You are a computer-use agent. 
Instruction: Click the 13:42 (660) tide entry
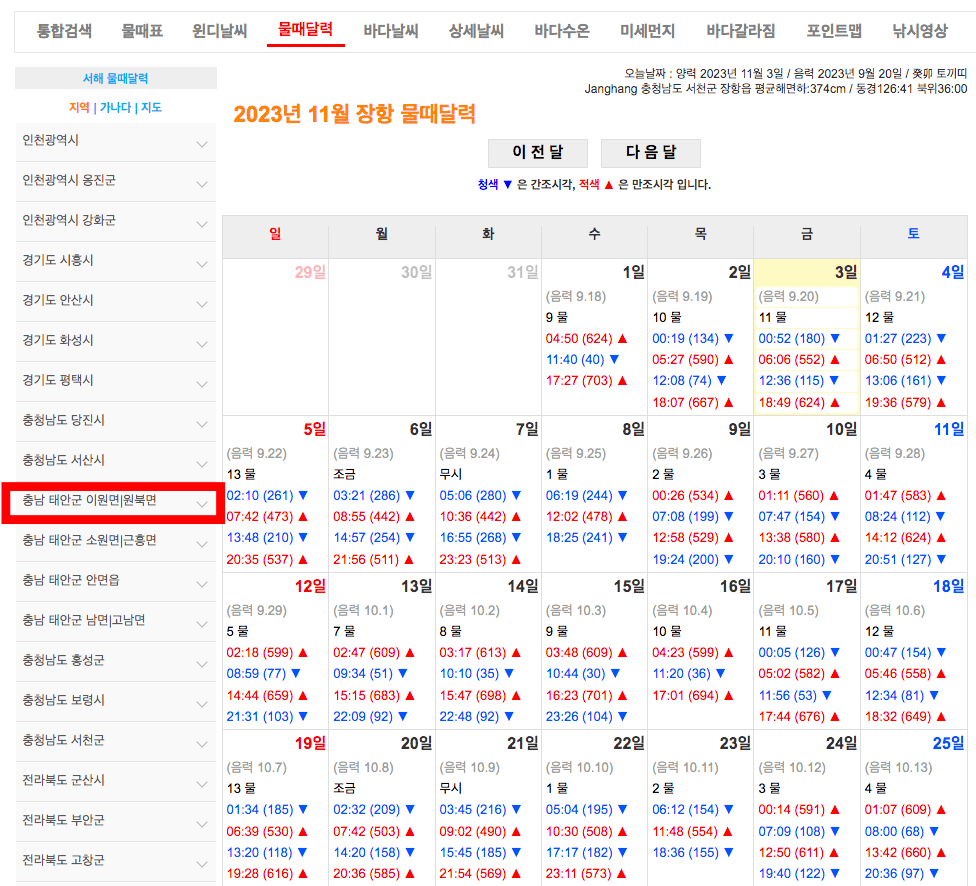[905, 852]
